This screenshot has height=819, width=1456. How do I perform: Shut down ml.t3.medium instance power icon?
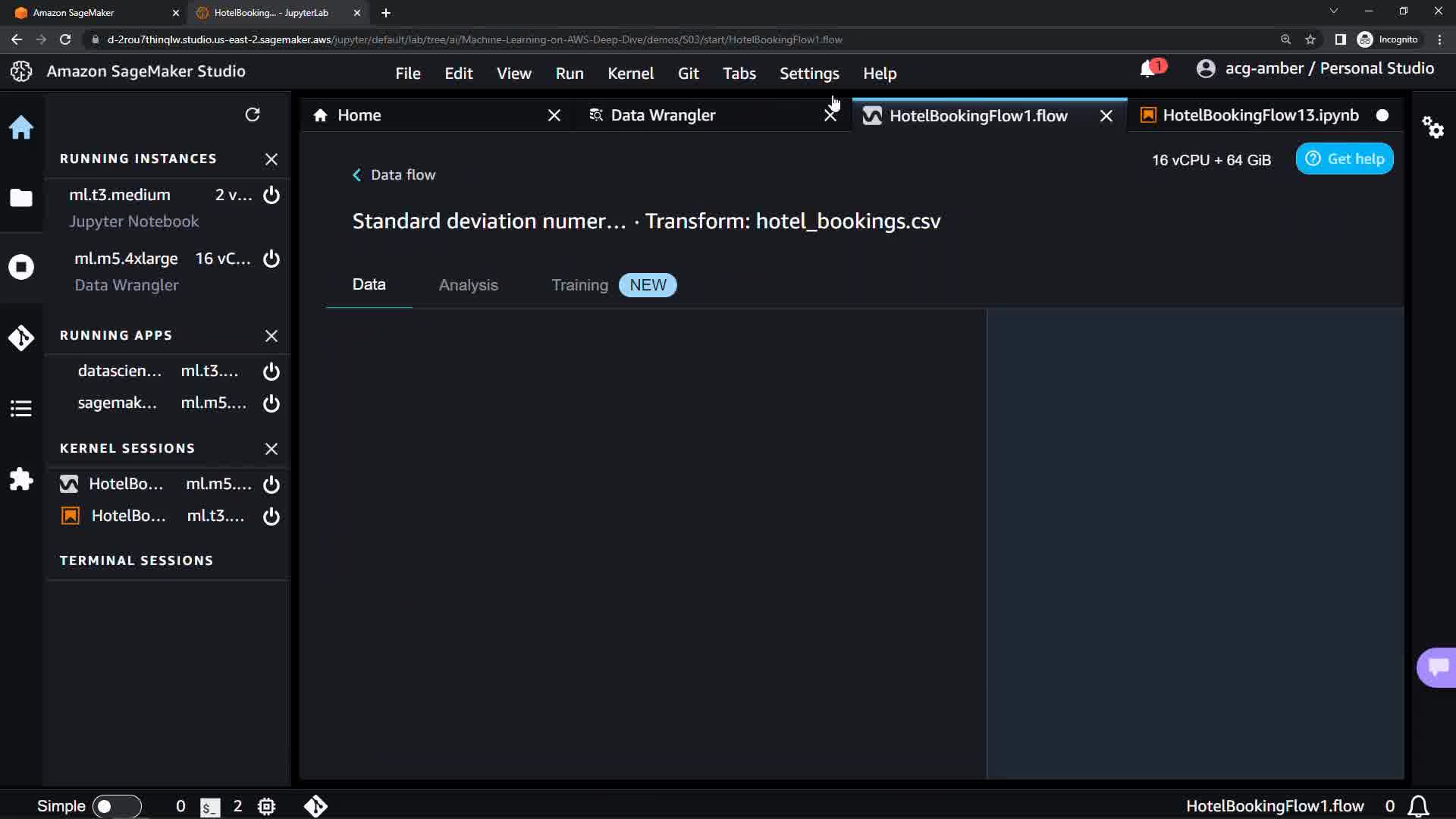[x=271, y=196]
